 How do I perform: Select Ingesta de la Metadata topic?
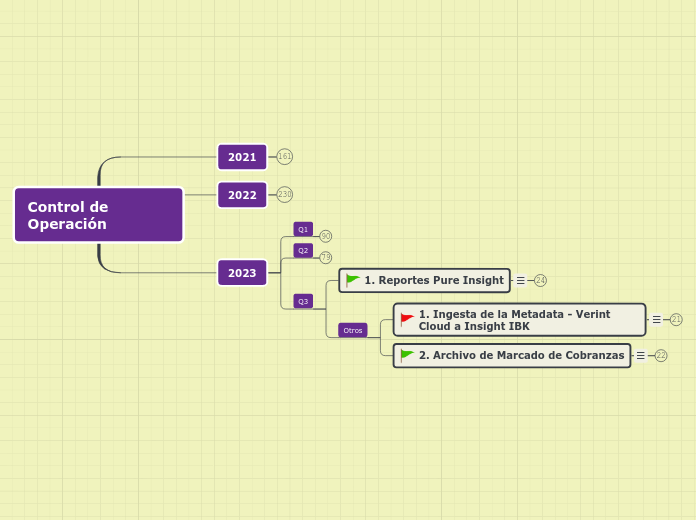point(519,320)
